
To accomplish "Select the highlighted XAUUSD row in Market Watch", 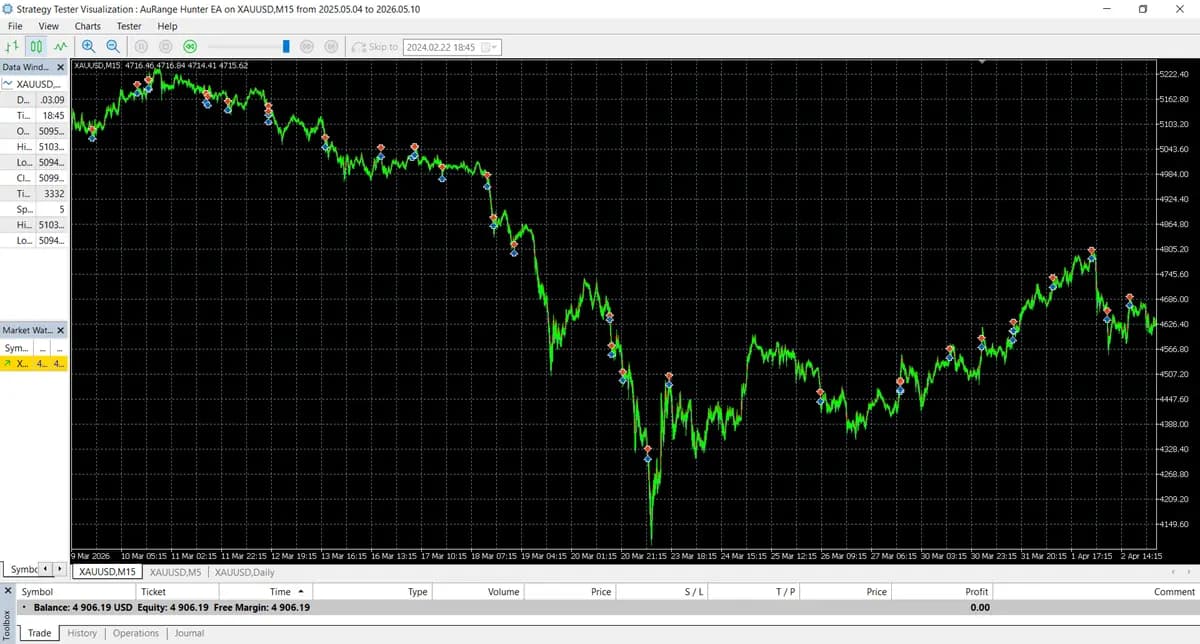I will coord(34,363).
